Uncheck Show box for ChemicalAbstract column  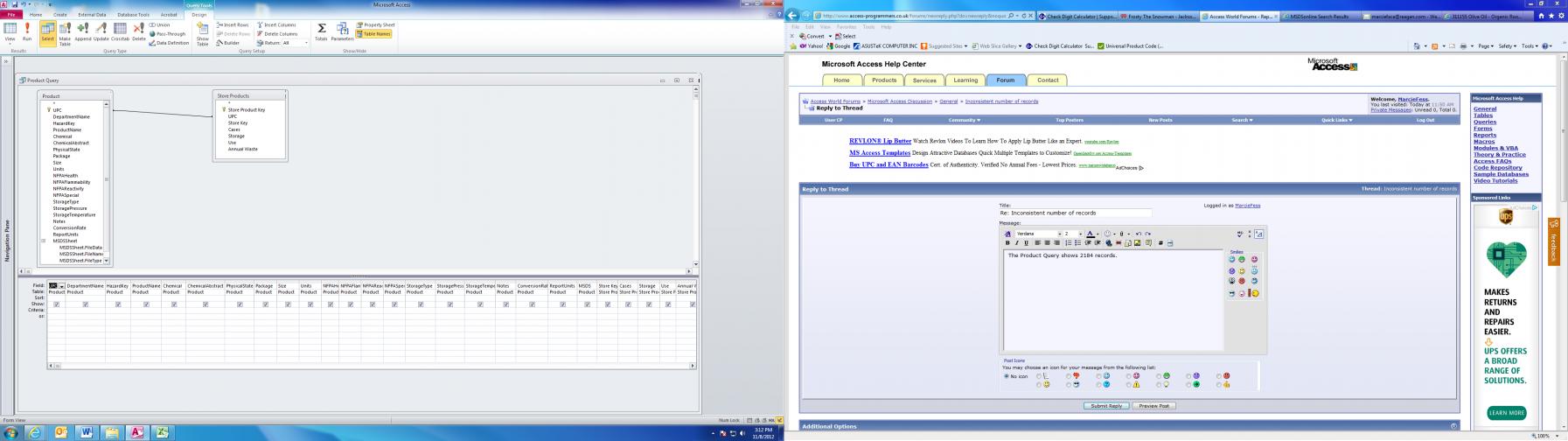pos(206,304)
